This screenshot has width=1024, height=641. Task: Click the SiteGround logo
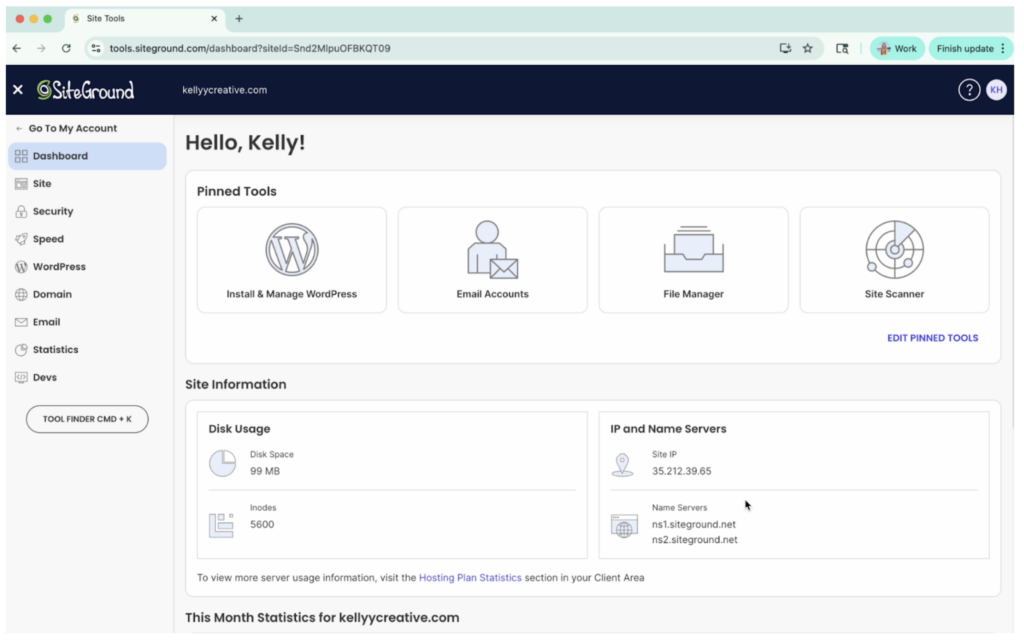[86, 90]
